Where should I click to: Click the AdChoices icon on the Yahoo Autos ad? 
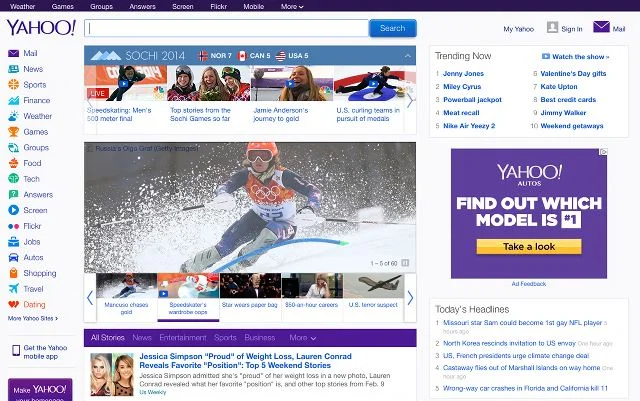pos(603,152)
